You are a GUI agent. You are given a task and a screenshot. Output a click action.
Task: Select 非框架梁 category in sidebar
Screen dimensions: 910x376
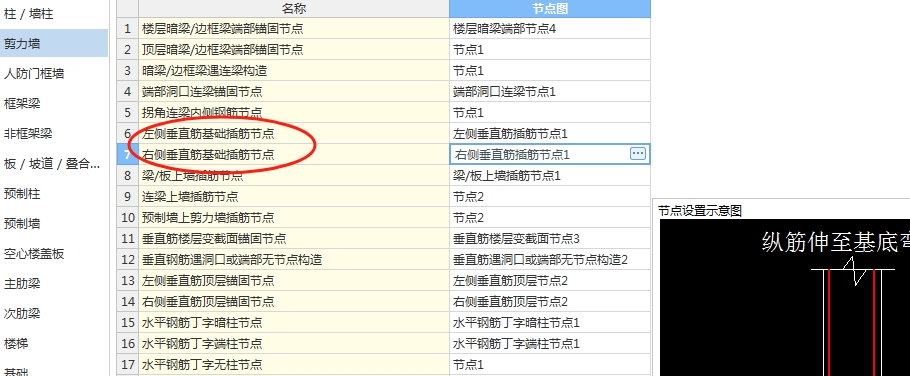point(28,133)
